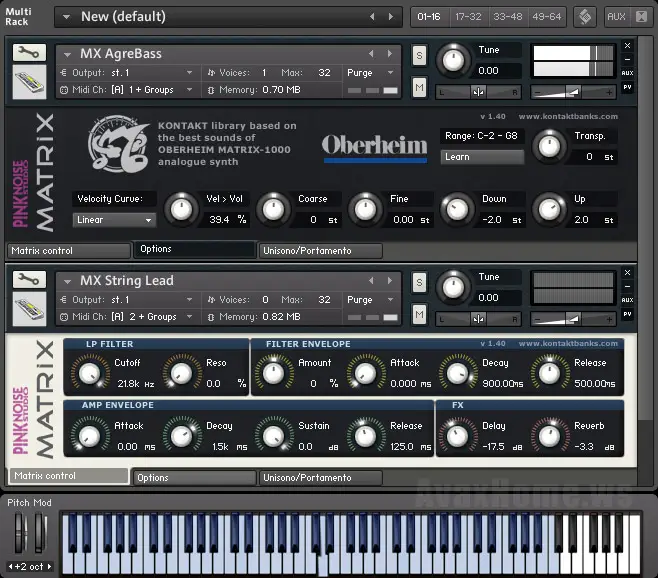Shift keyboard octave down with left arrow
Viewport: 658px width, 578px height.
(10, 566)
